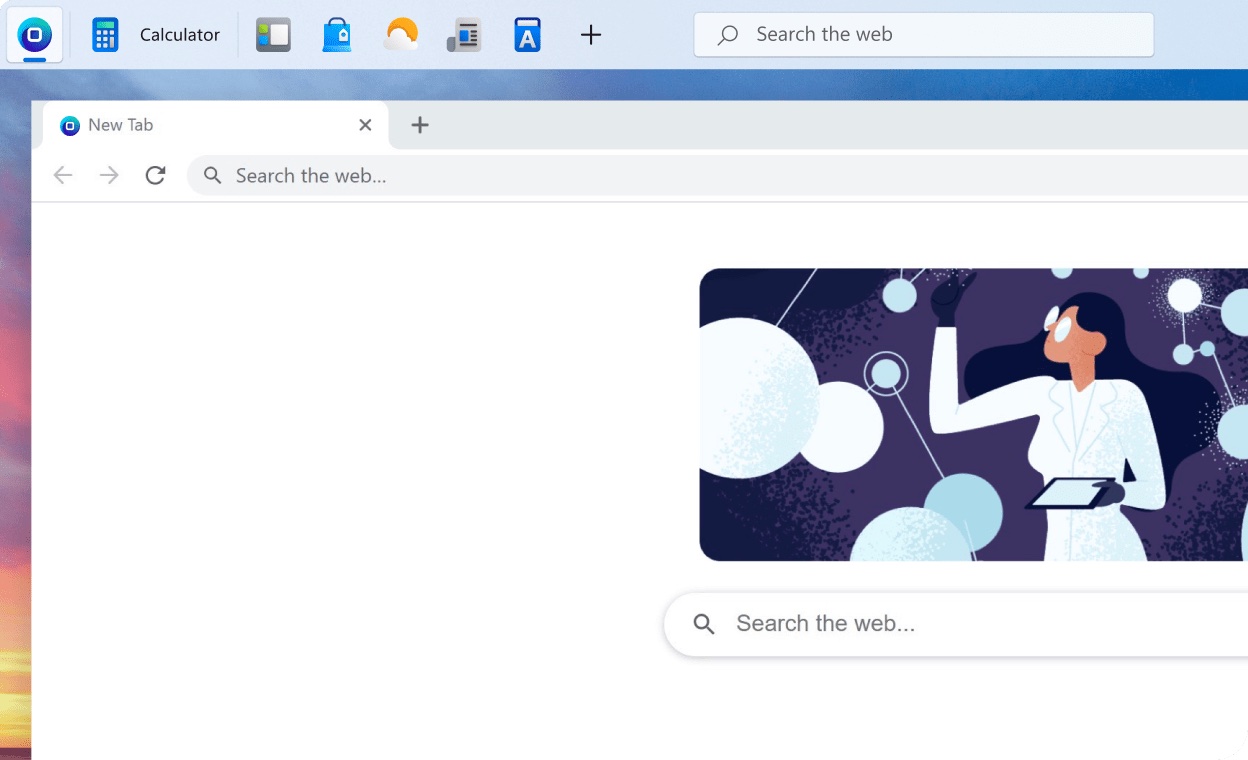Launch the Microsoft Store icon
The image size is (1248, 760).
[337, 34]
